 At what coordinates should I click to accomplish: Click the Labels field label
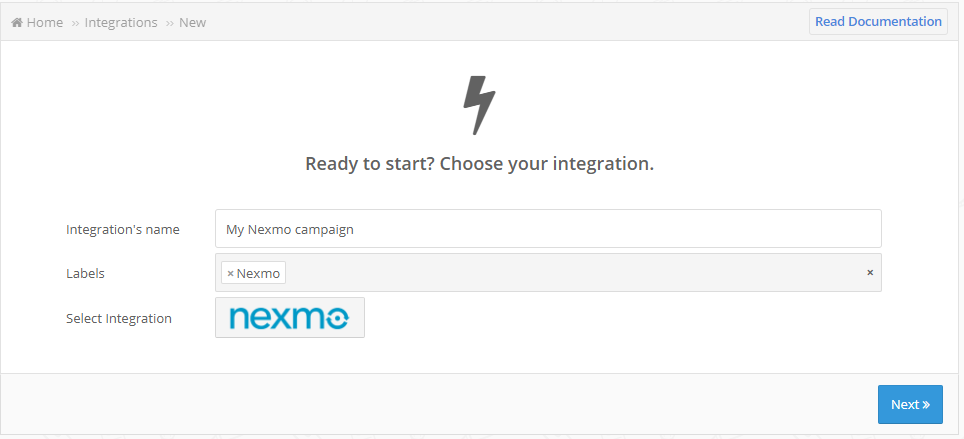(85, 274)
